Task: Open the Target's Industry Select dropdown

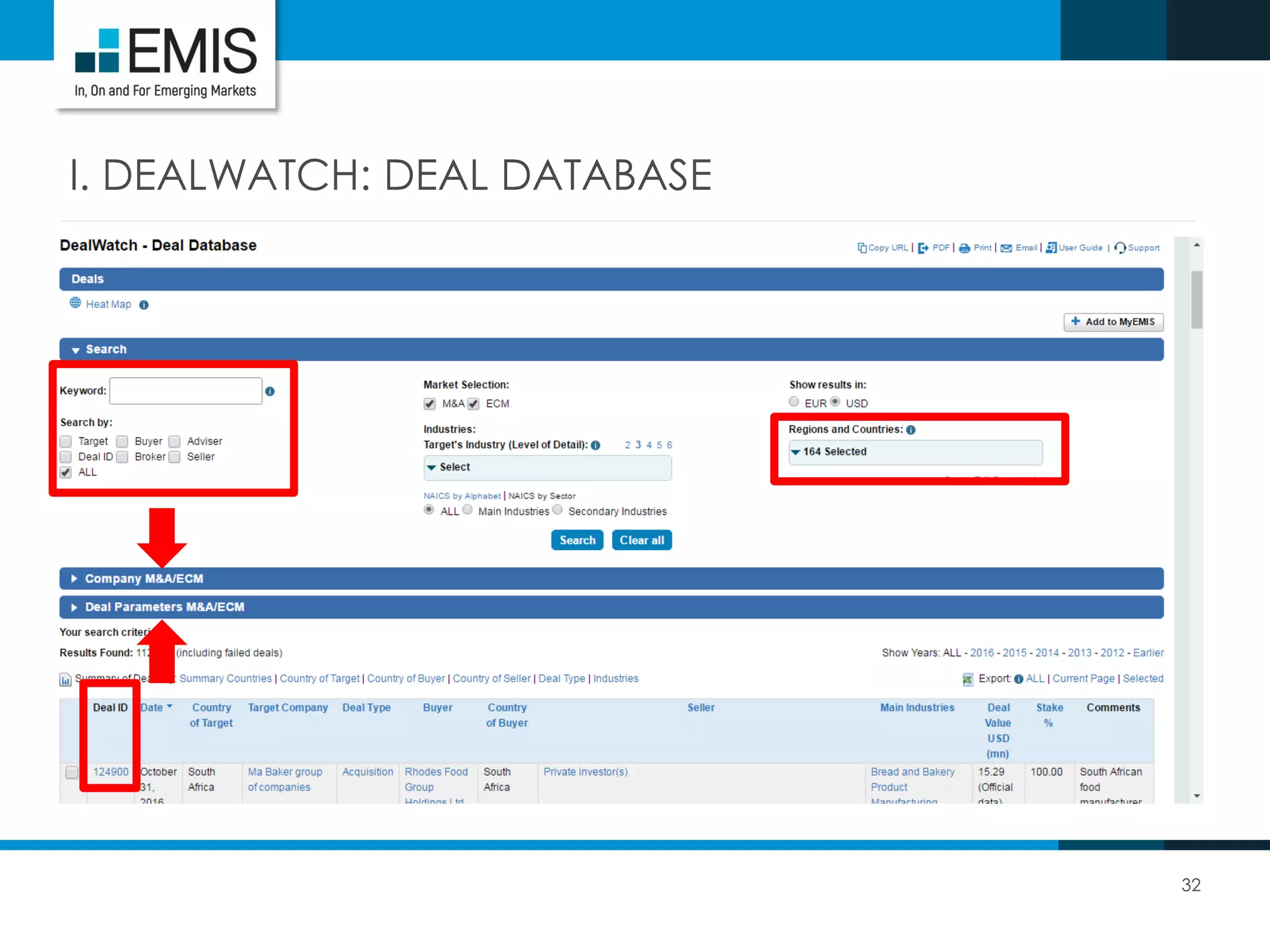Action: pos(548,467)
